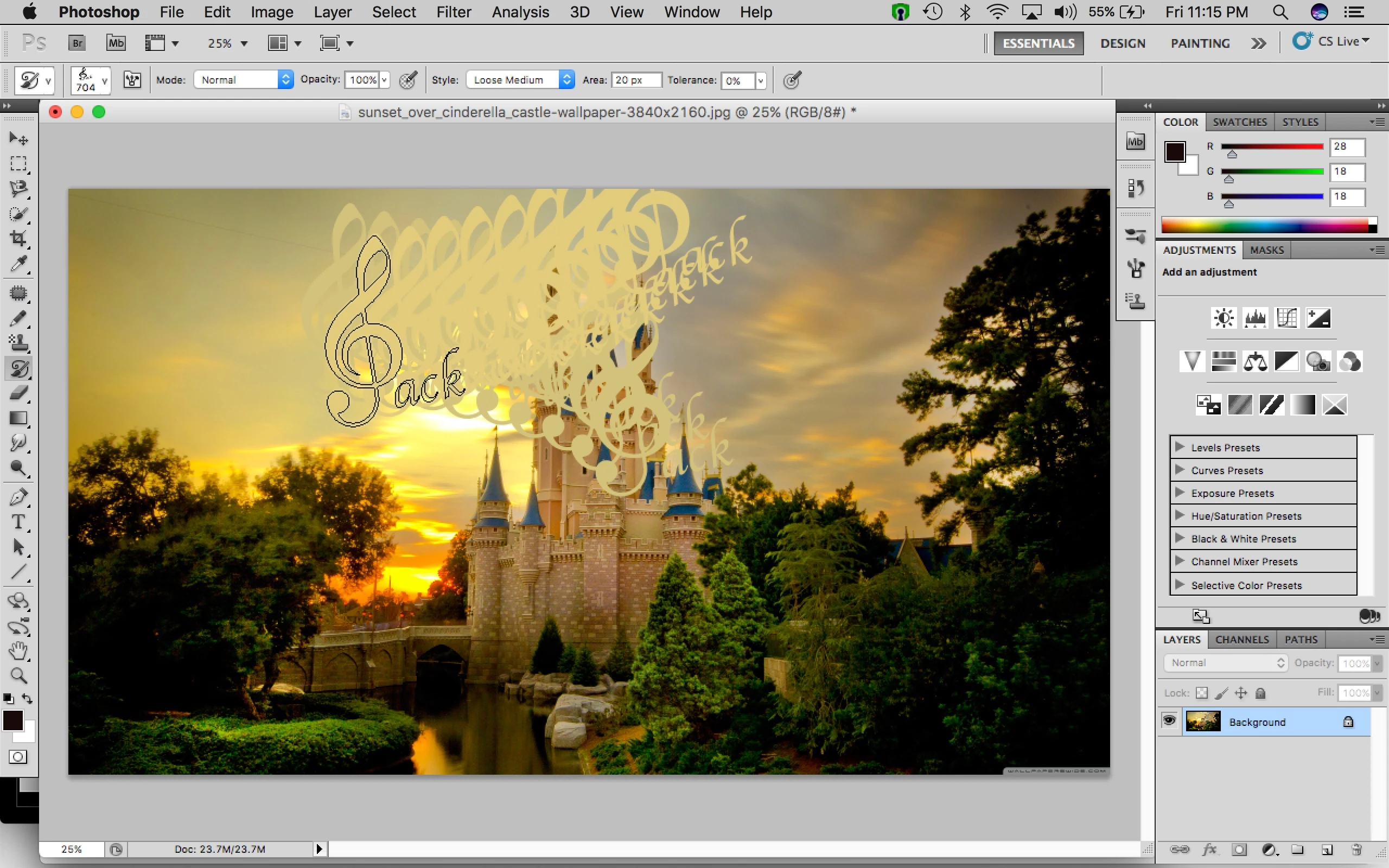Open the Mode dropdown set to Normal
This screenshot has height=868, width=1389.
[x=244, y=80]
